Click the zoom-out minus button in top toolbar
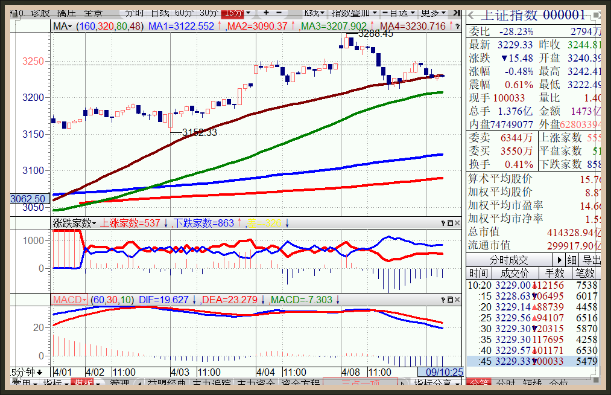Viewport: 611px width, 395px height. pyautogui.click(x=279, y=13)
